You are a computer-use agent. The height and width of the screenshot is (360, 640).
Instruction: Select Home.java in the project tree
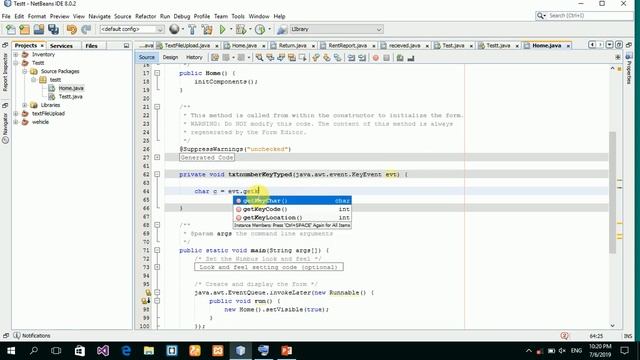pos(71,88)
